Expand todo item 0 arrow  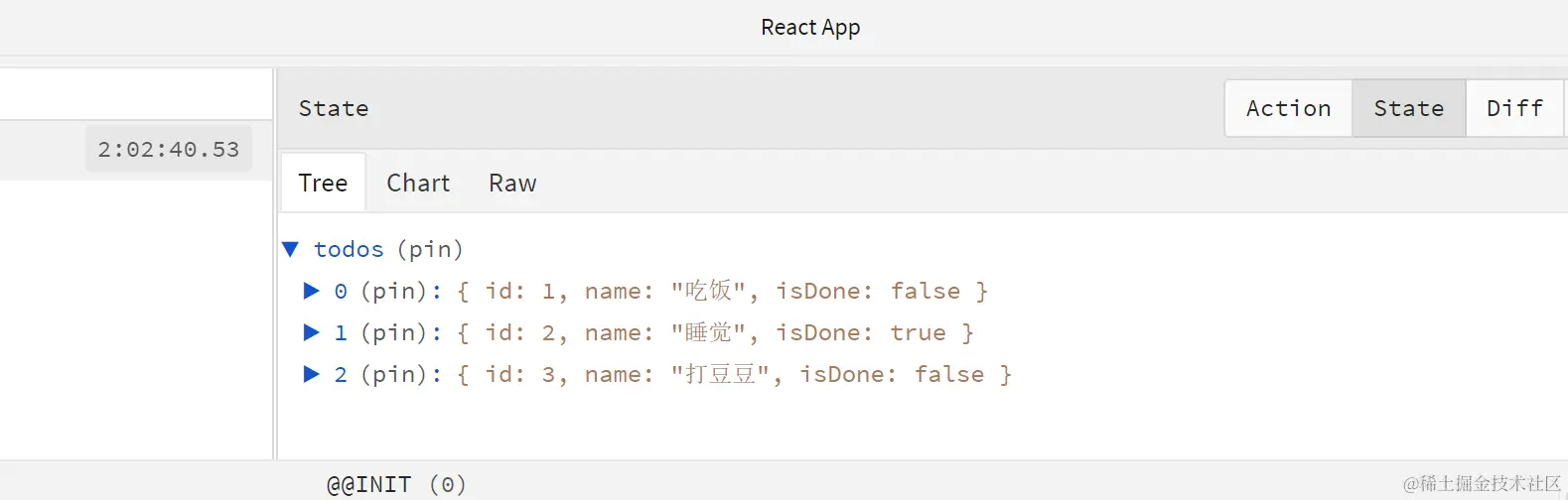tap(311, 291)
